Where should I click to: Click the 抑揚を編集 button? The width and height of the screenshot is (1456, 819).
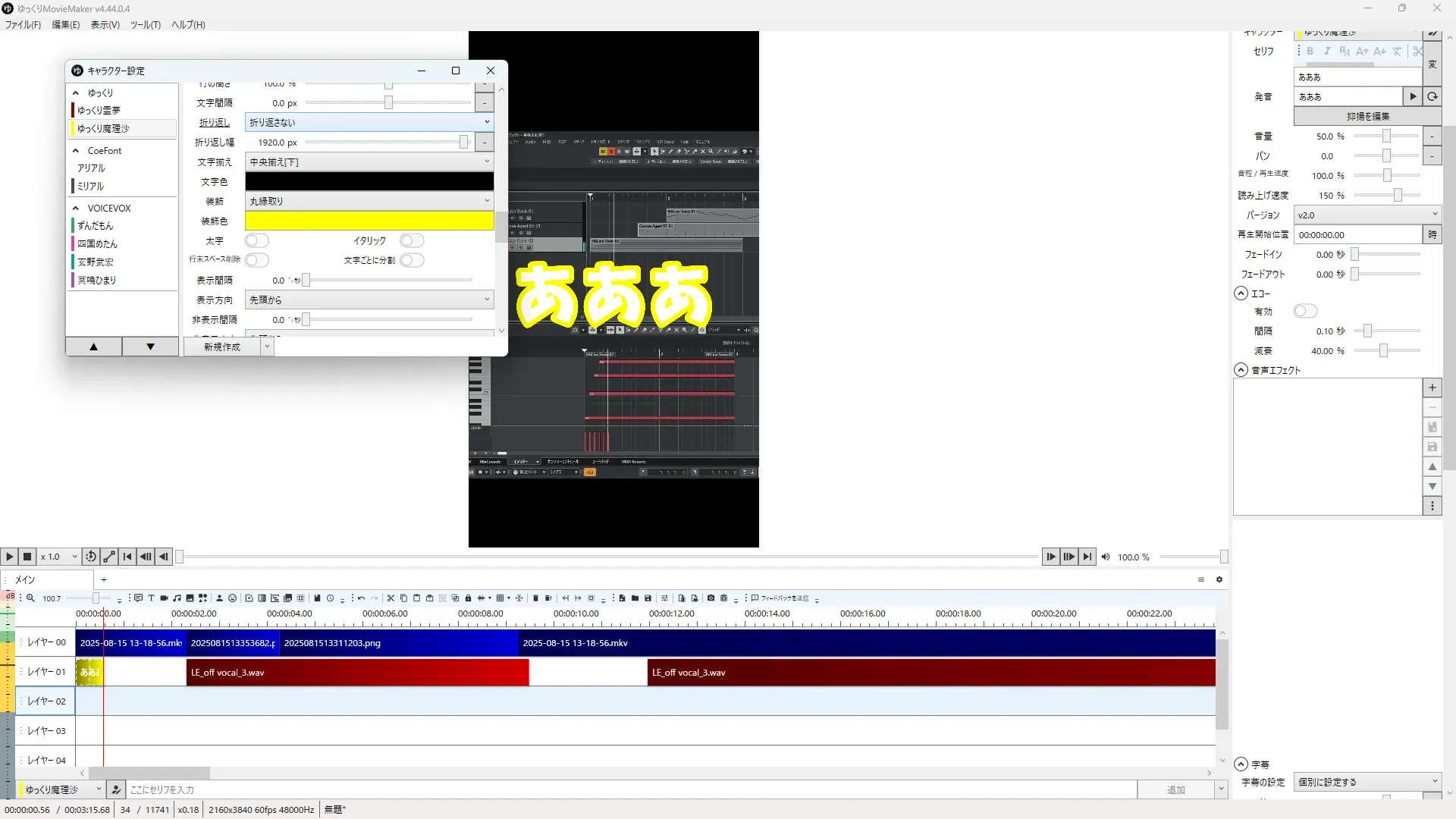tap(1367, 116)
